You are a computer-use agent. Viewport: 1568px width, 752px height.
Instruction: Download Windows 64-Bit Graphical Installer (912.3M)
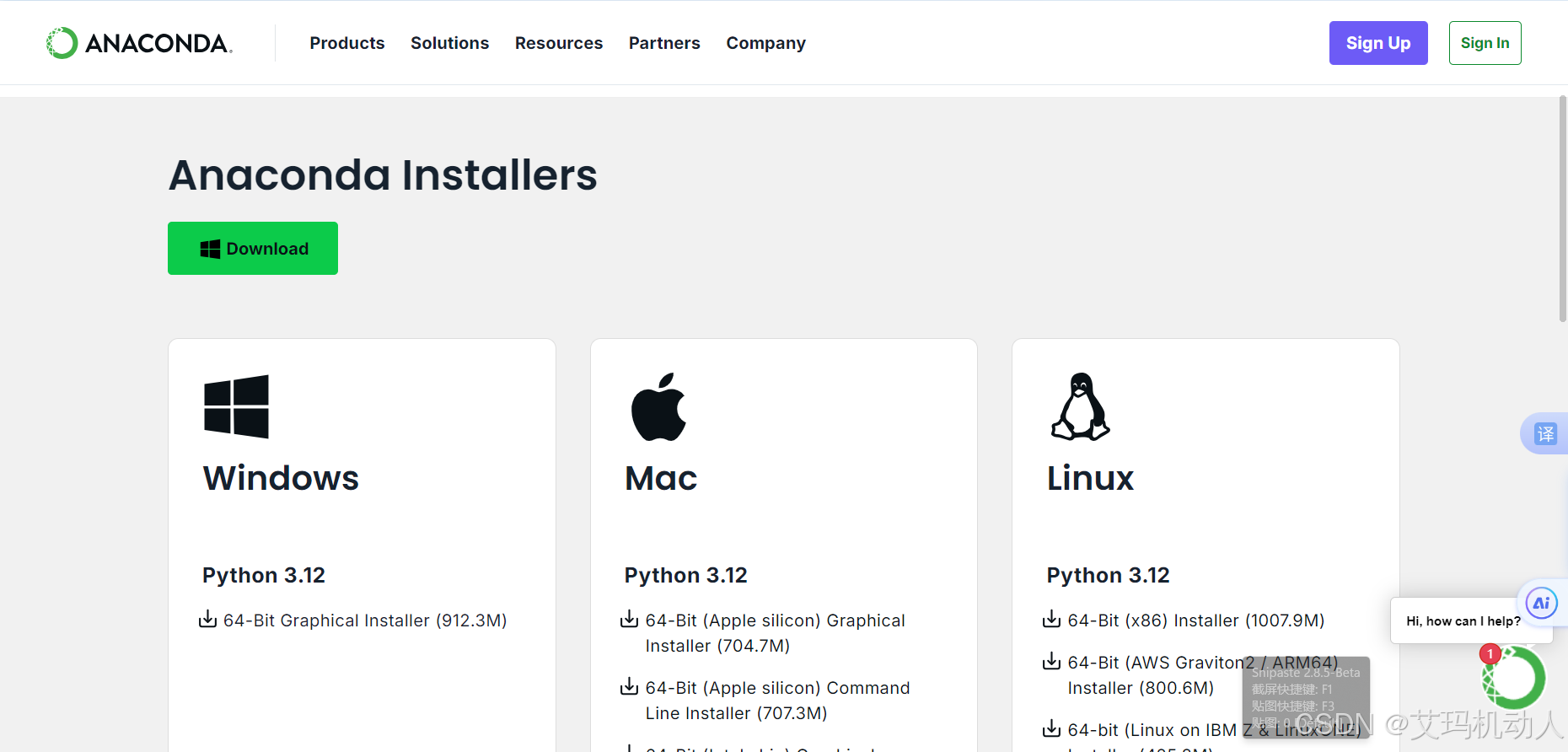coord(365,620)
